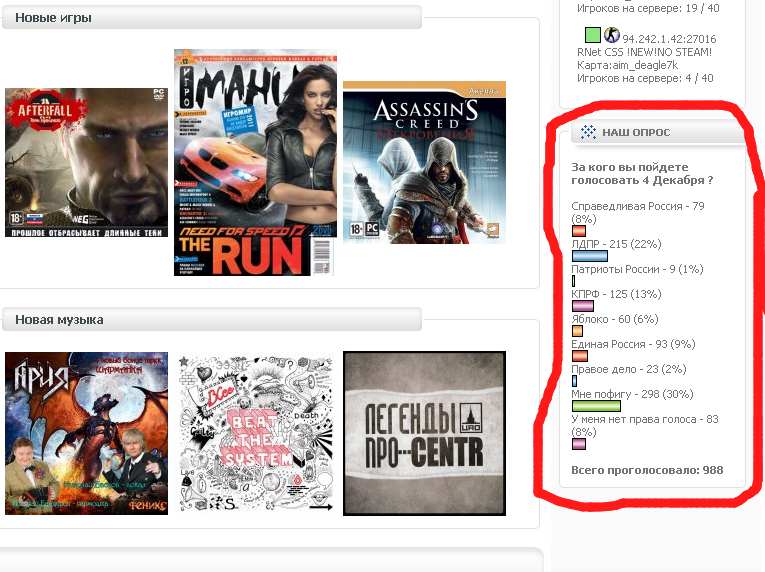Click the Всего проголосовало: 988 total
The height and width of the screenshot is (572, 765).
647,470
